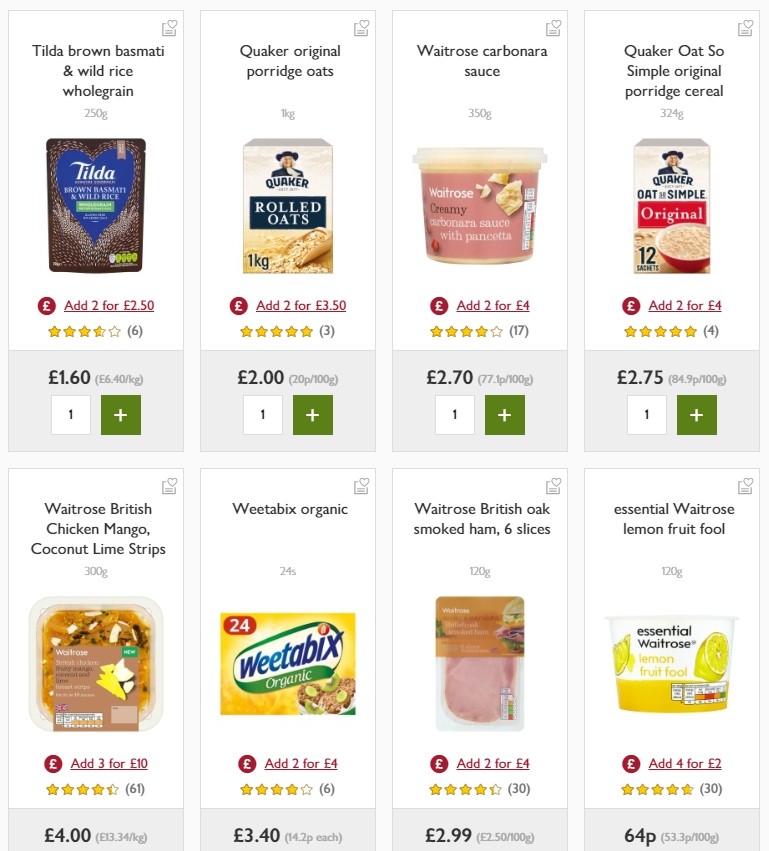The height and width of the screenshot is (851, 769).
Task: Open the Weetabix organic product page title
Action: (x=290, y=509)
